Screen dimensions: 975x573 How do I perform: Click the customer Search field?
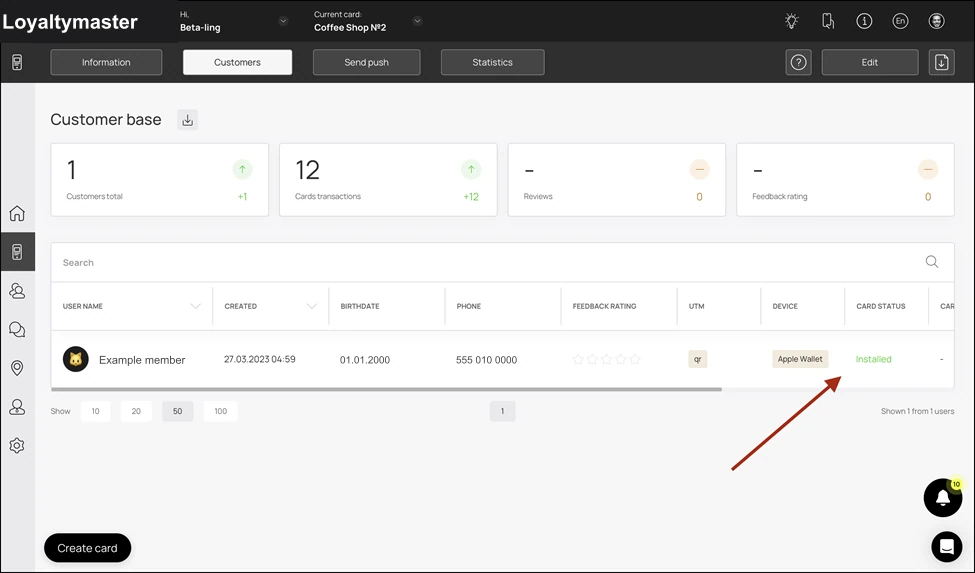coord(502,262)
